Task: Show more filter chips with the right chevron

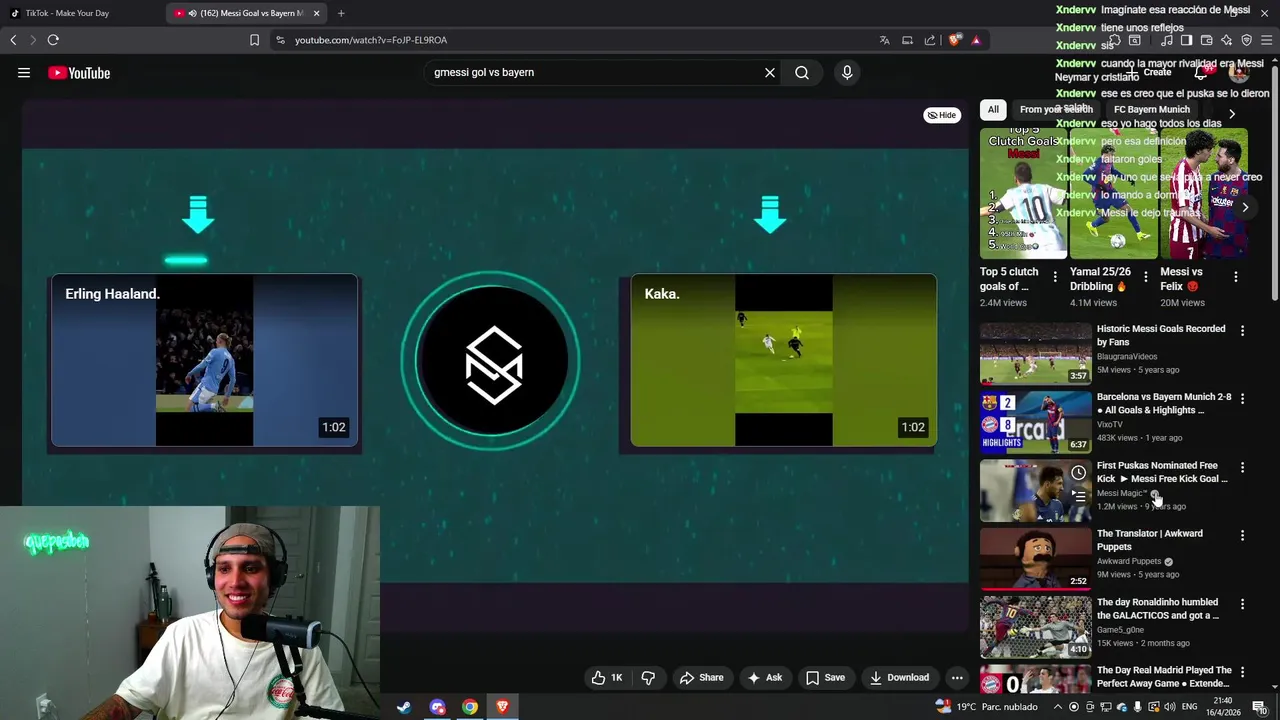Action: pos(1232,114)
